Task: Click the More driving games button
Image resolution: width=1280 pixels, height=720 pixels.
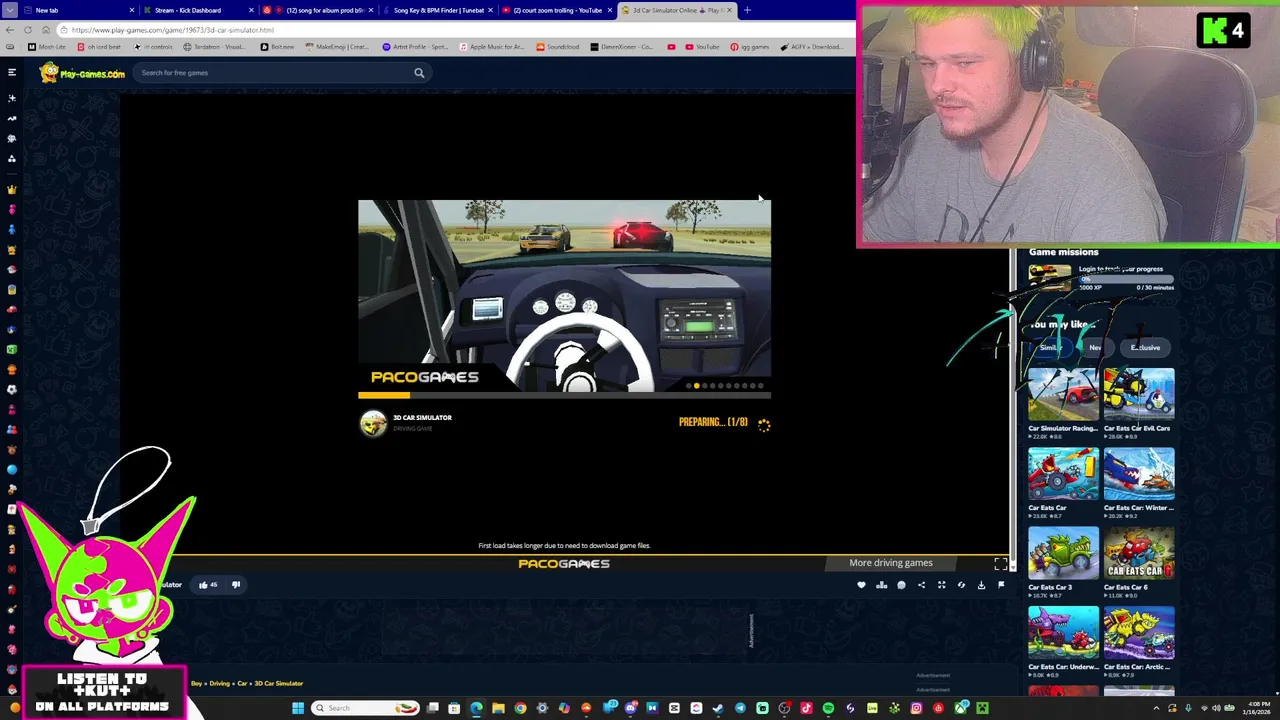Action: pos(890,563)
